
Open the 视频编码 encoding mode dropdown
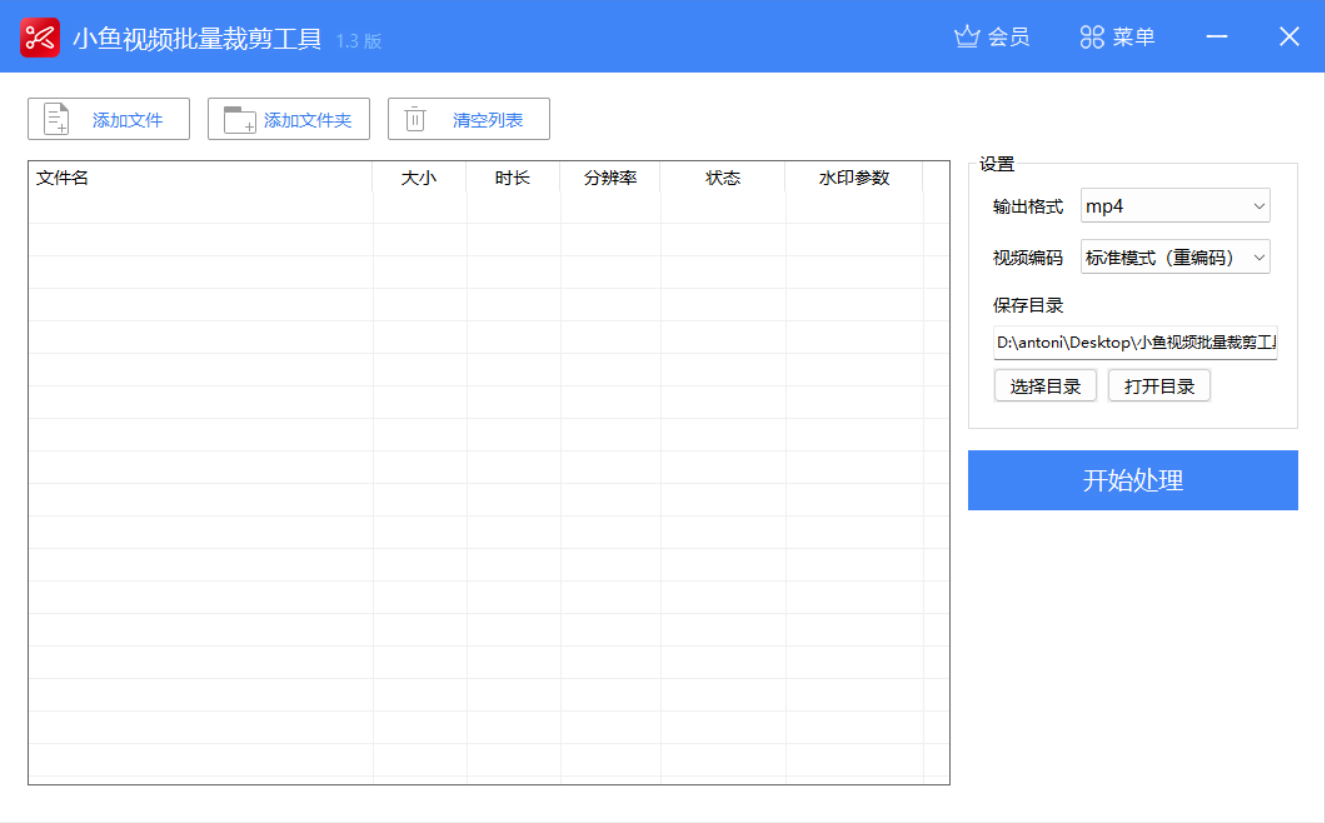pos(1175,257)
